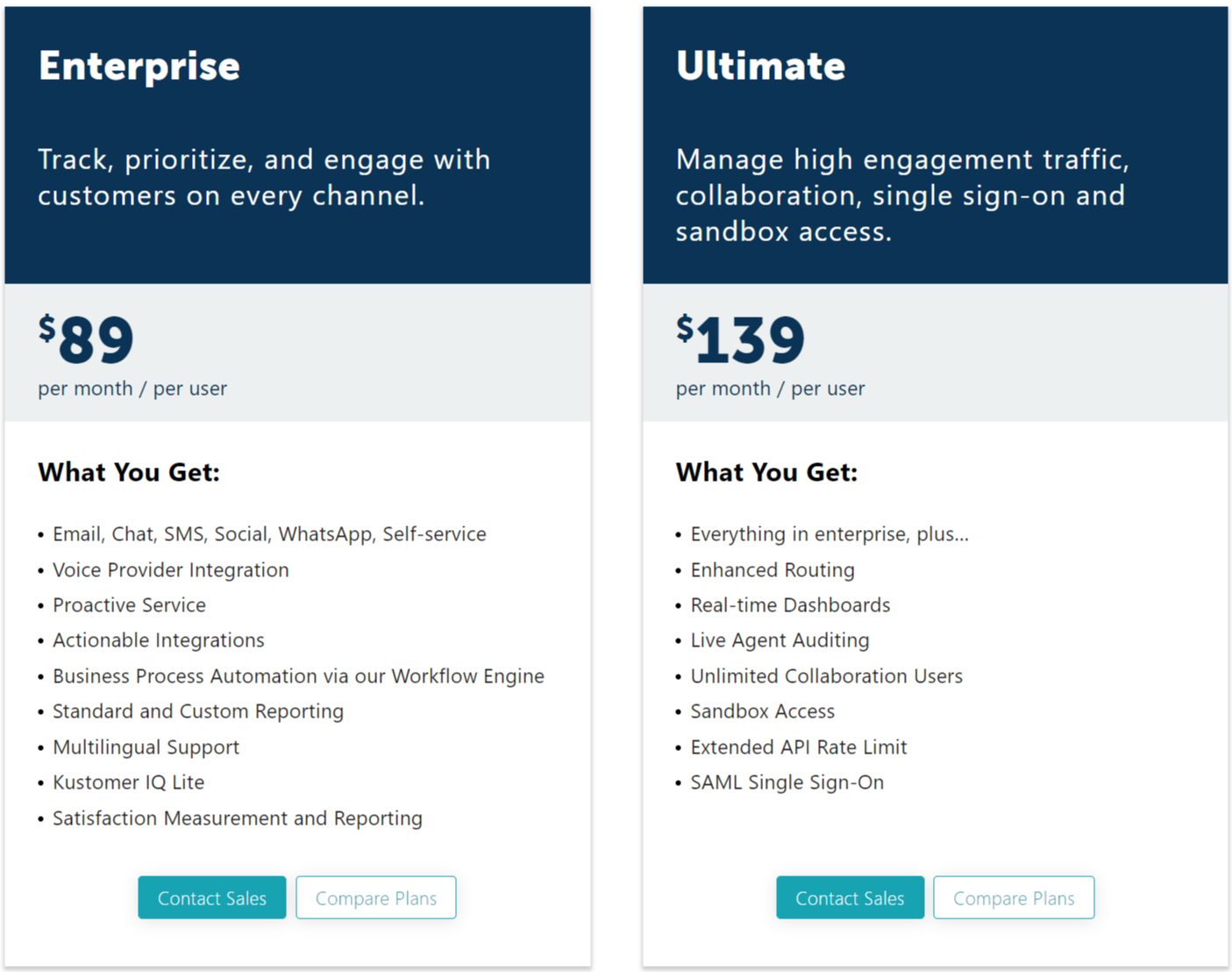Click the SAML Single Sign-On item
The height and width of the screenshot is (972, 1232).
point(787,783)
